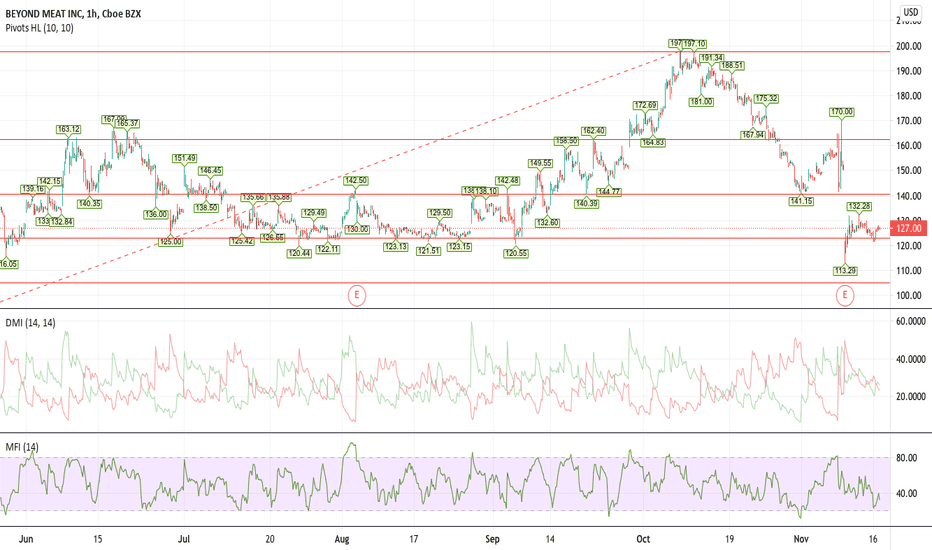
Task: Click the 181.00 pivot low label
Action: click(x=701, y=102)
